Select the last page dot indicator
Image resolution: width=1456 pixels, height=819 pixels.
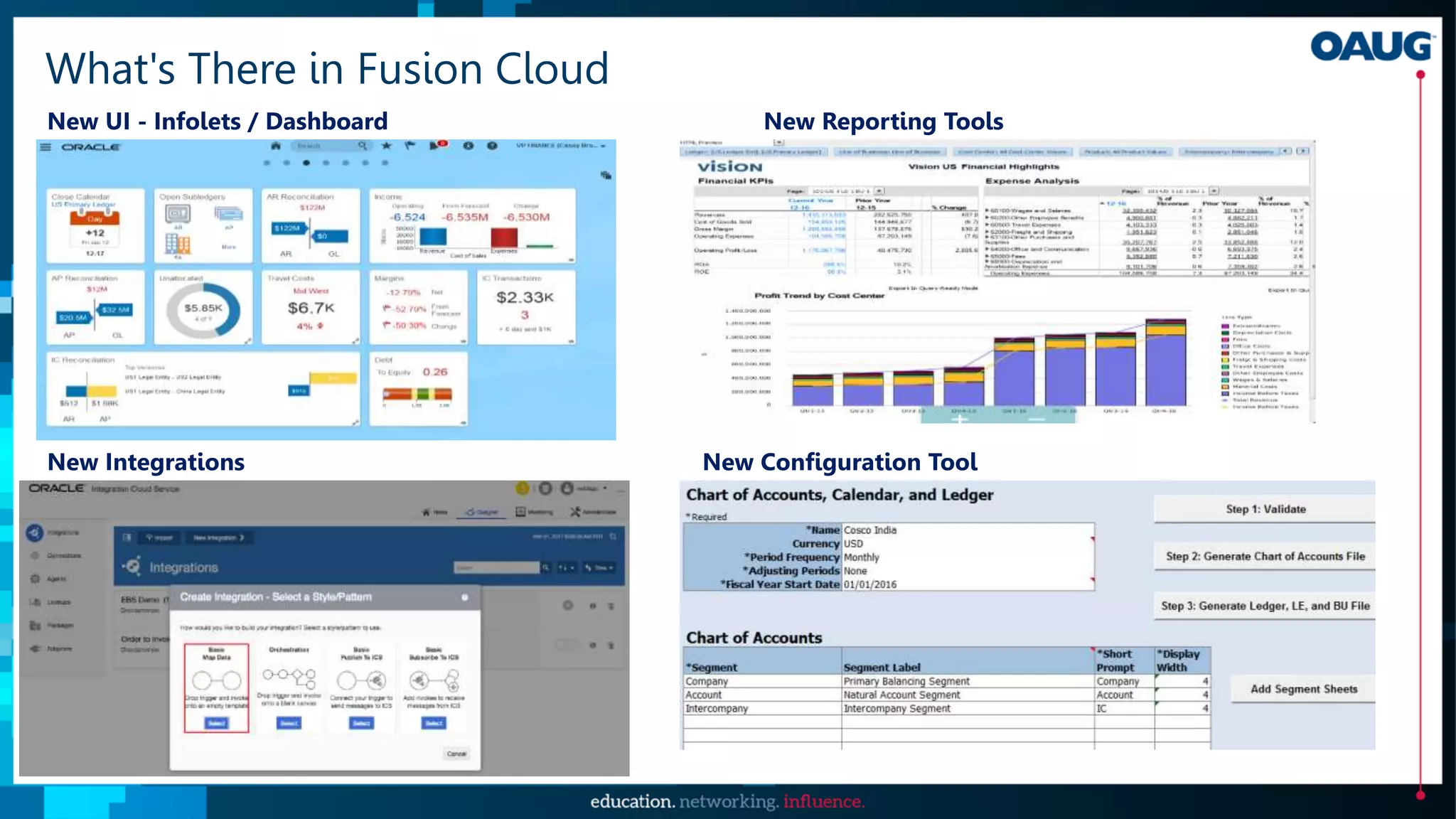(385, 163)
